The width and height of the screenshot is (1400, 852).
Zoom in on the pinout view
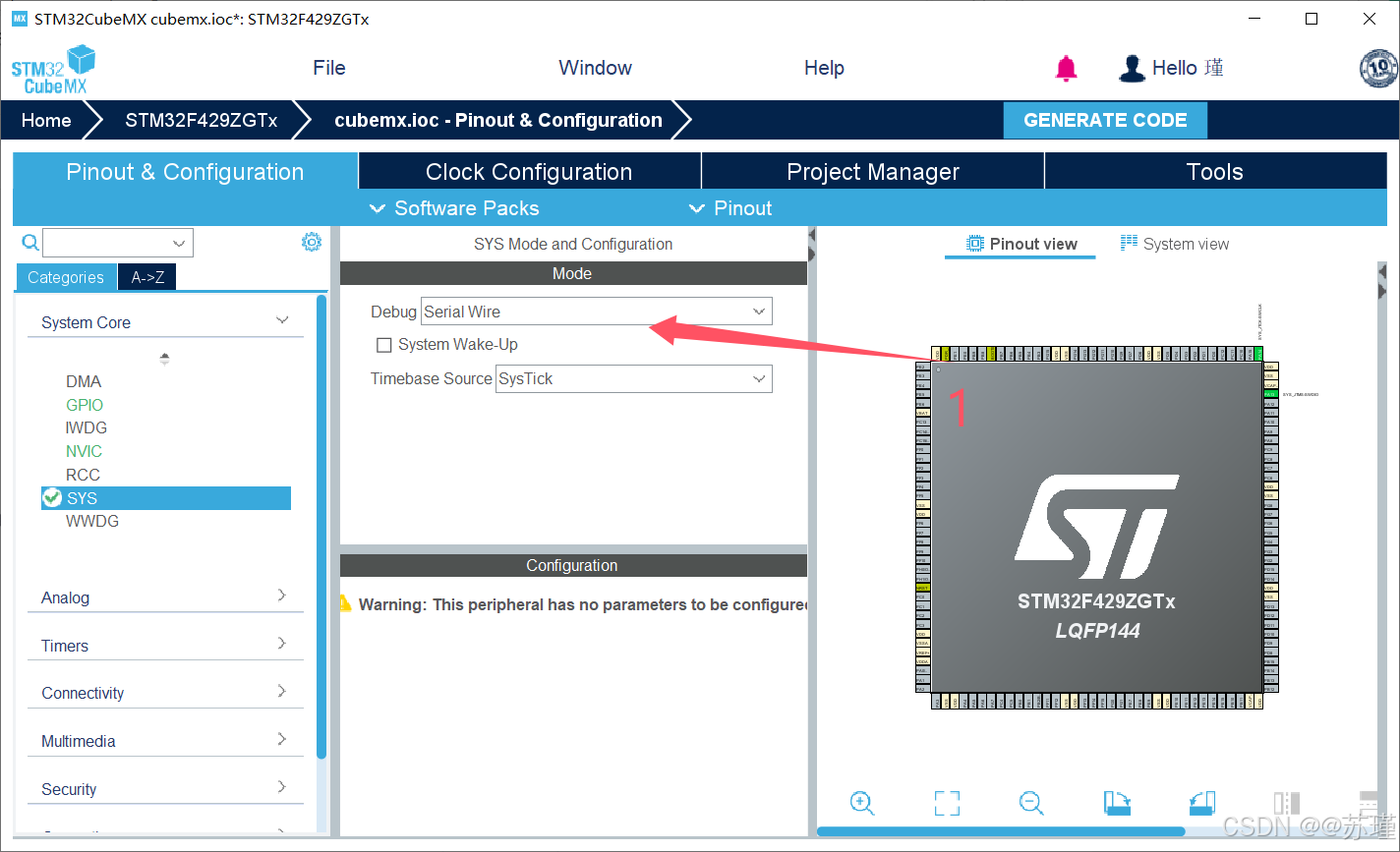[x=862, y=803]
